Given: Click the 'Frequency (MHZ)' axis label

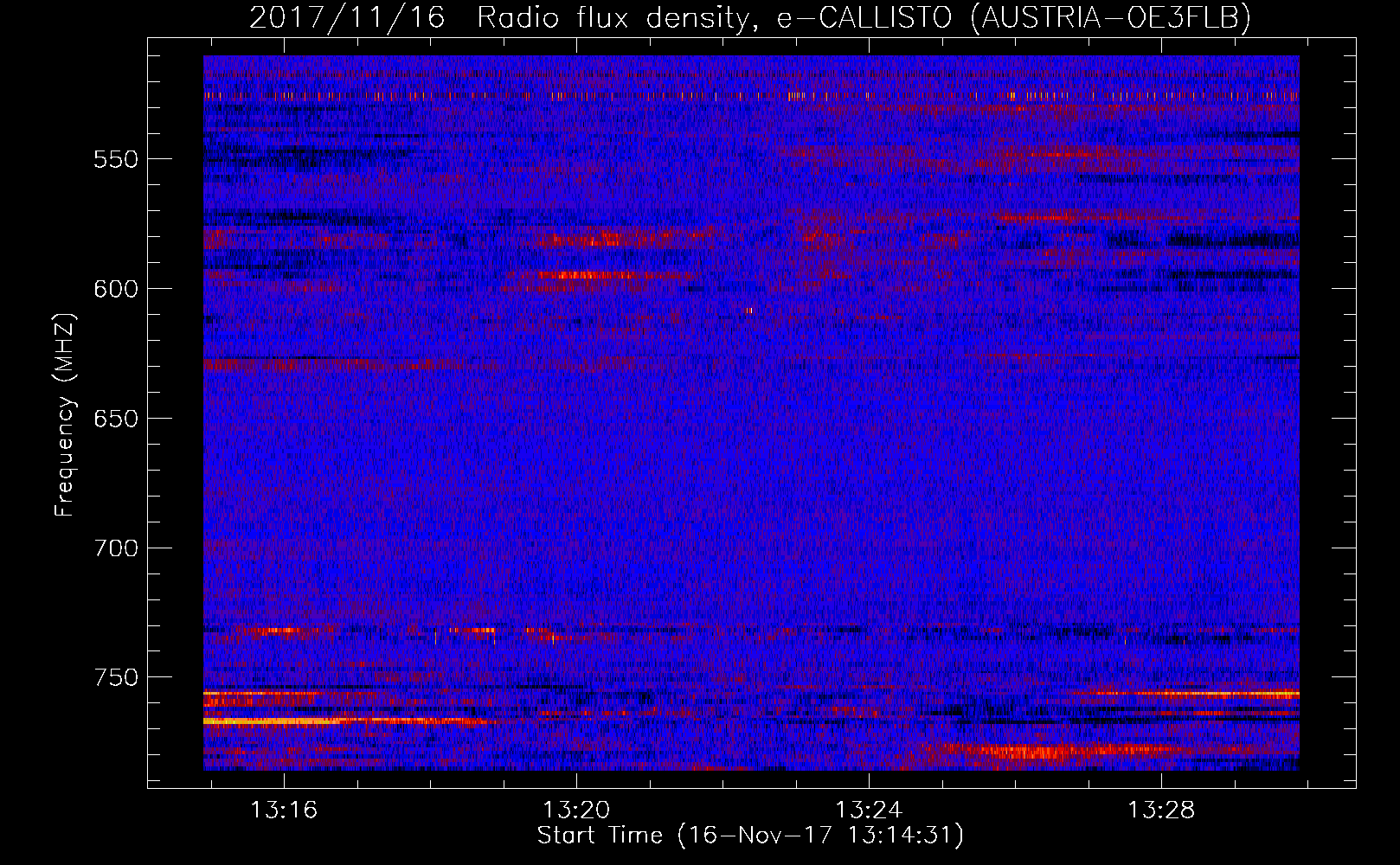Looking at the screenshot, I should point(65,414).
